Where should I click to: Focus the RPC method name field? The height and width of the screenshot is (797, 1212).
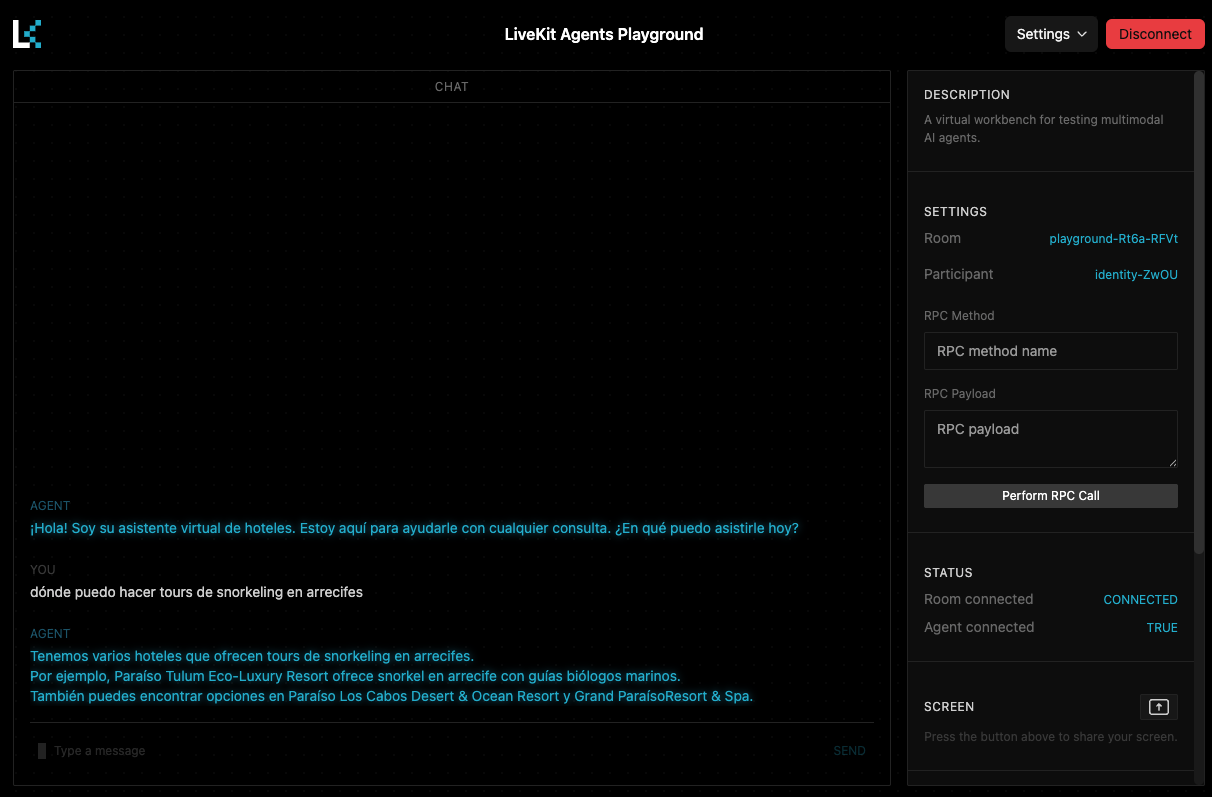click(x=1051, y=351)
